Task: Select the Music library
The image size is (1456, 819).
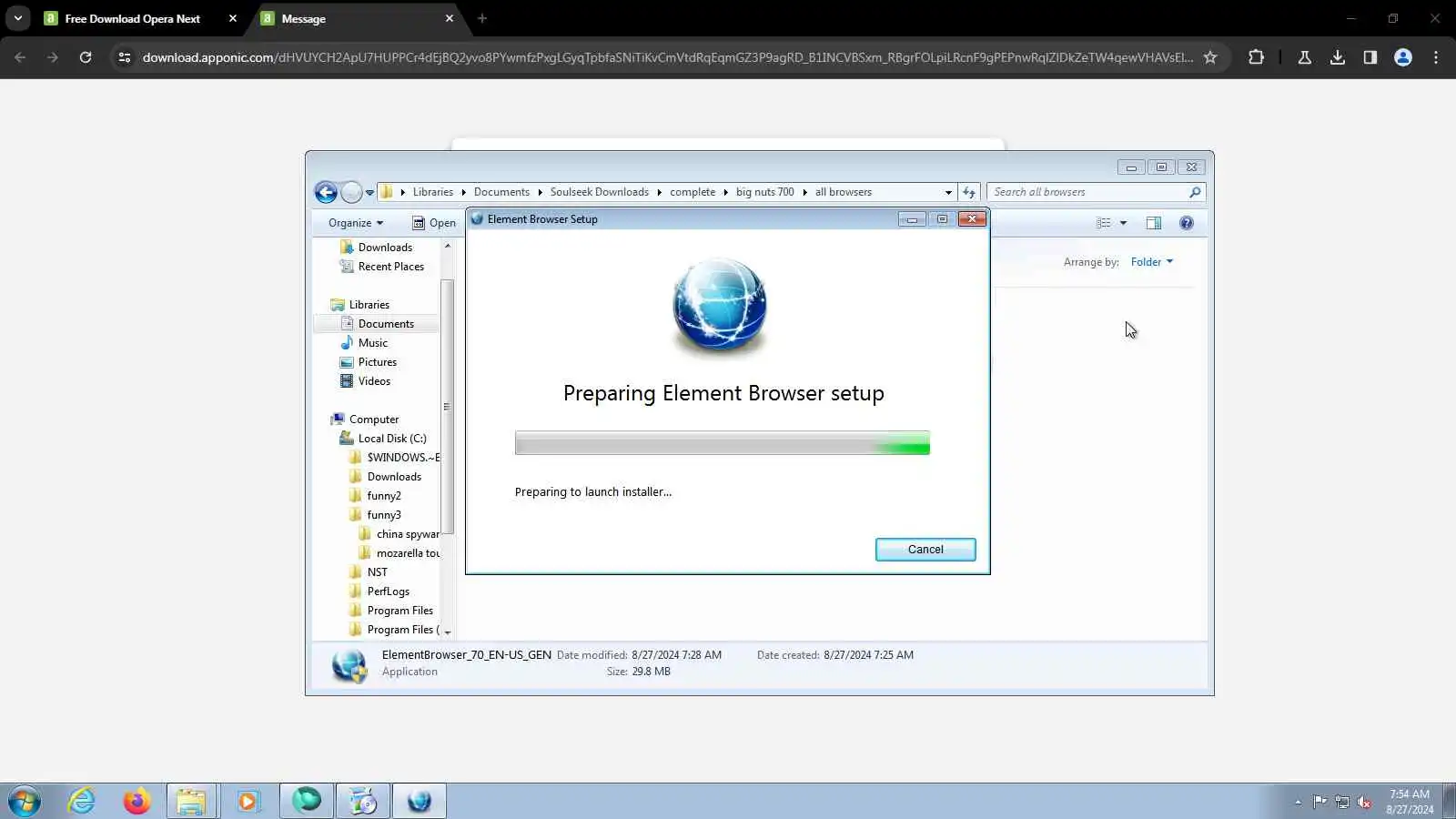Action: (373, 343)
